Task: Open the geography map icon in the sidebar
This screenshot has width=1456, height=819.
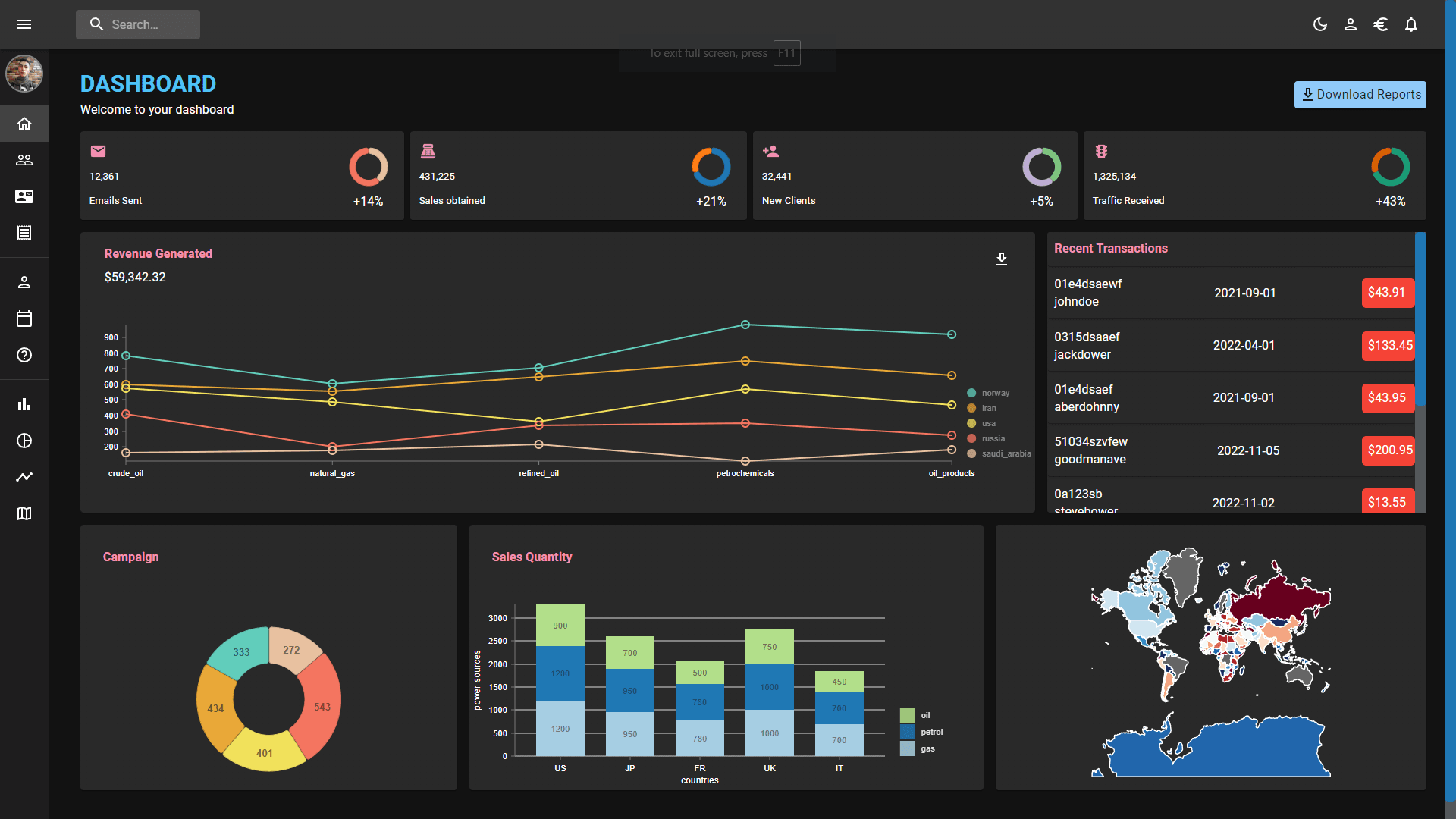Action: [24, 513]
